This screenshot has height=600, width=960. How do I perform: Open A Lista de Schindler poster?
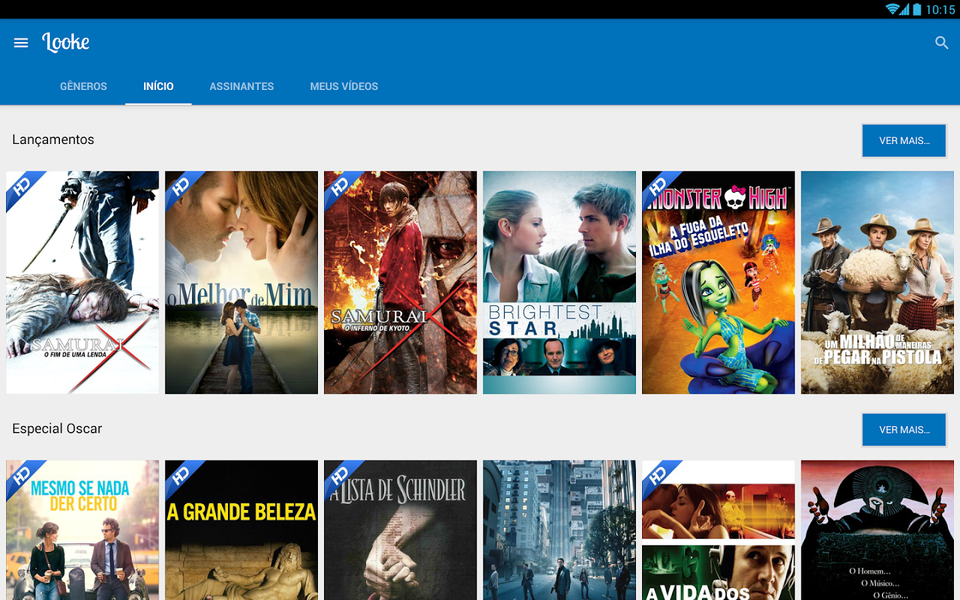click(x=400, y=530)
